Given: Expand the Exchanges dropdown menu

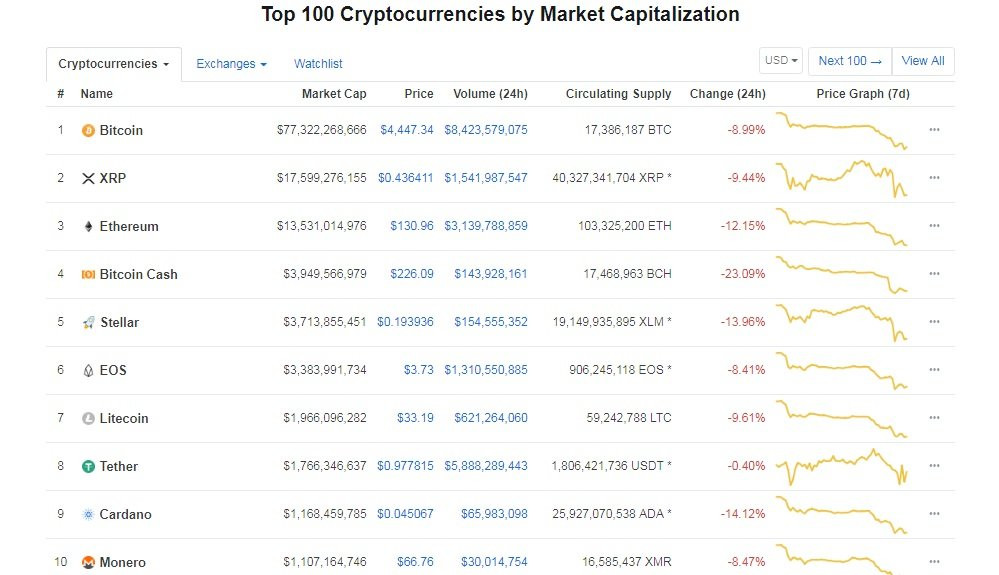Looking at the screenshot, I should [231, 64].
